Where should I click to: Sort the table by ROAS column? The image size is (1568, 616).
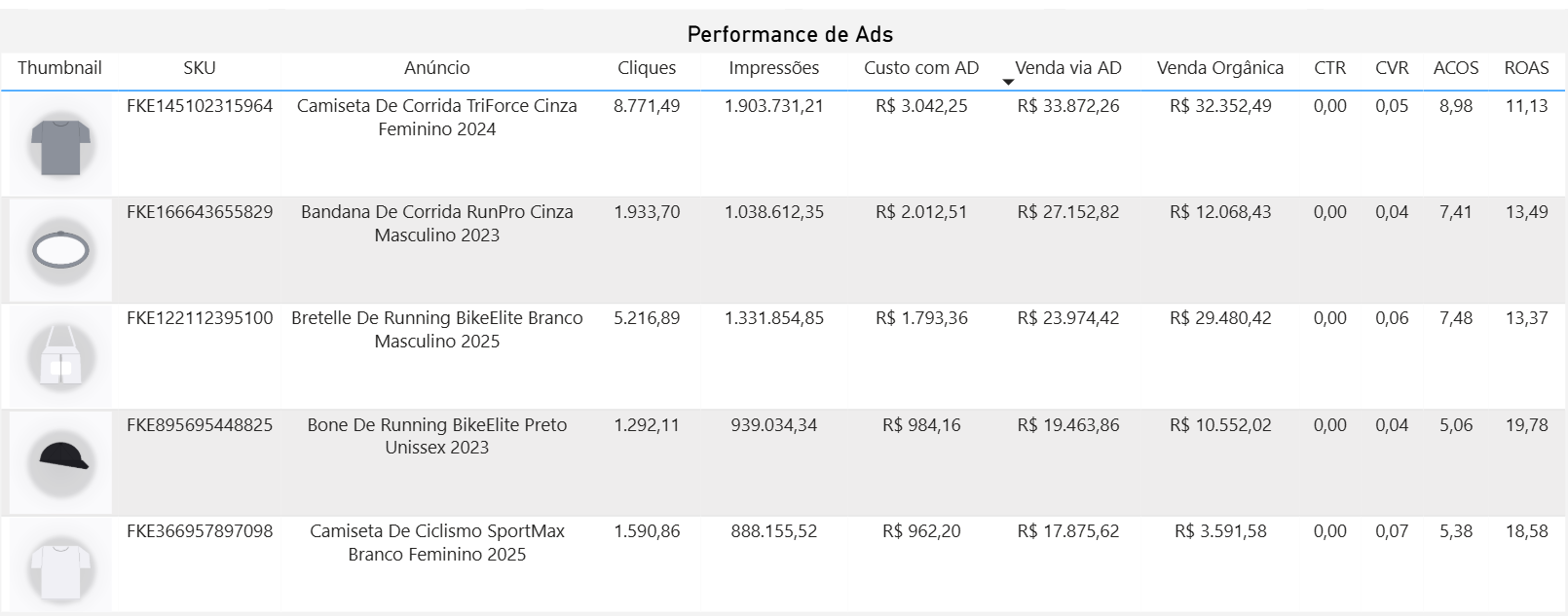coord(1525,68)
